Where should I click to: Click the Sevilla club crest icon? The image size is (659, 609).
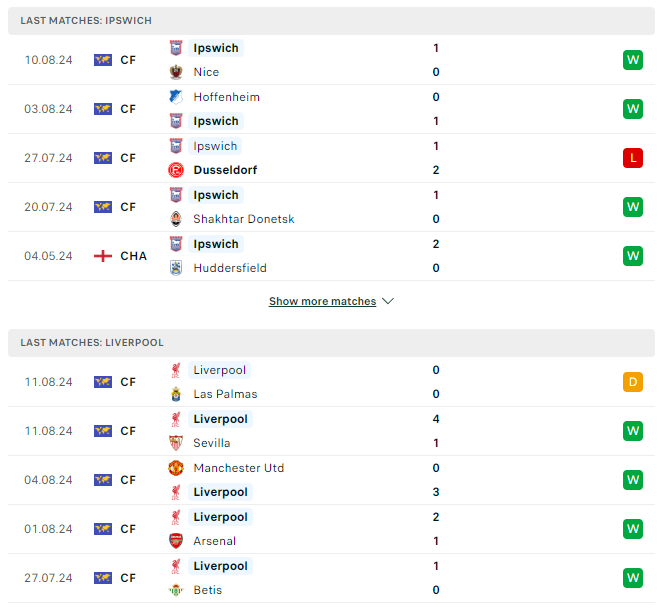[177, 443]
